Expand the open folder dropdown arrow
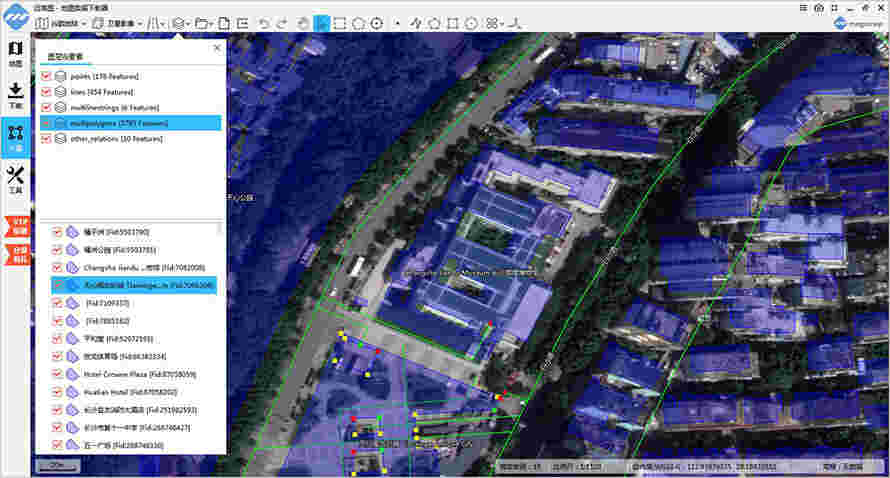The height and width of the screenshot is (478, 890). pyautogui.click(x=211, y=23)
